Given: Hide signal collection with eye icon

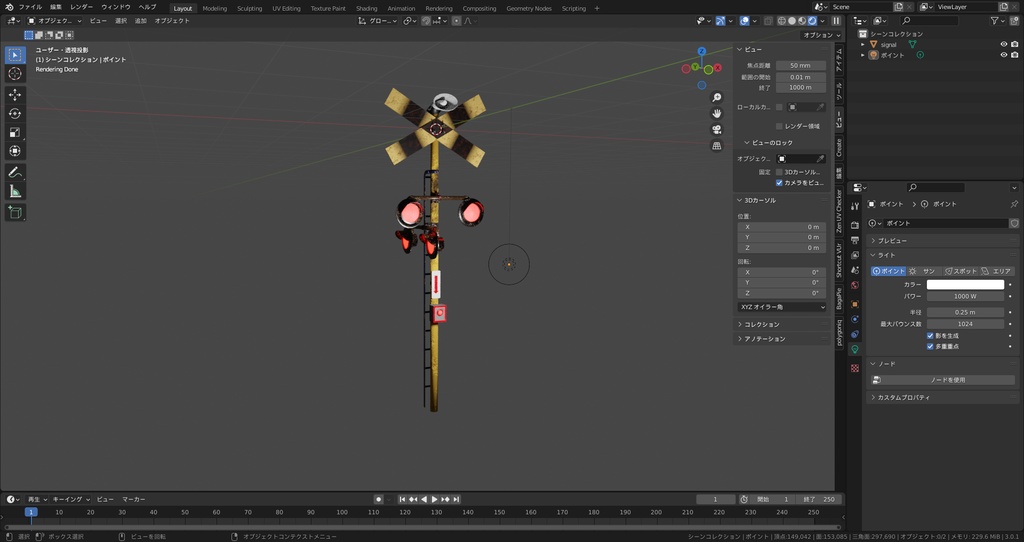Looking at the screenshot, I should coord(1004,44).
